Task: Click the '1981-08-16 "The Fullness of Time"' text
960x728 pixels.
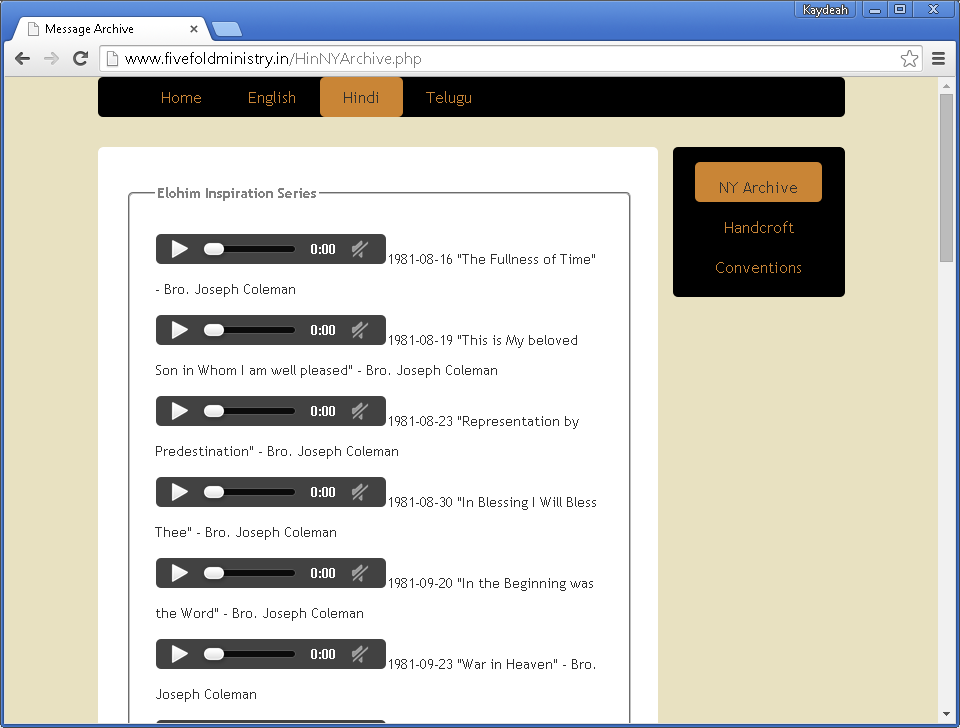Action: [492, 259]
